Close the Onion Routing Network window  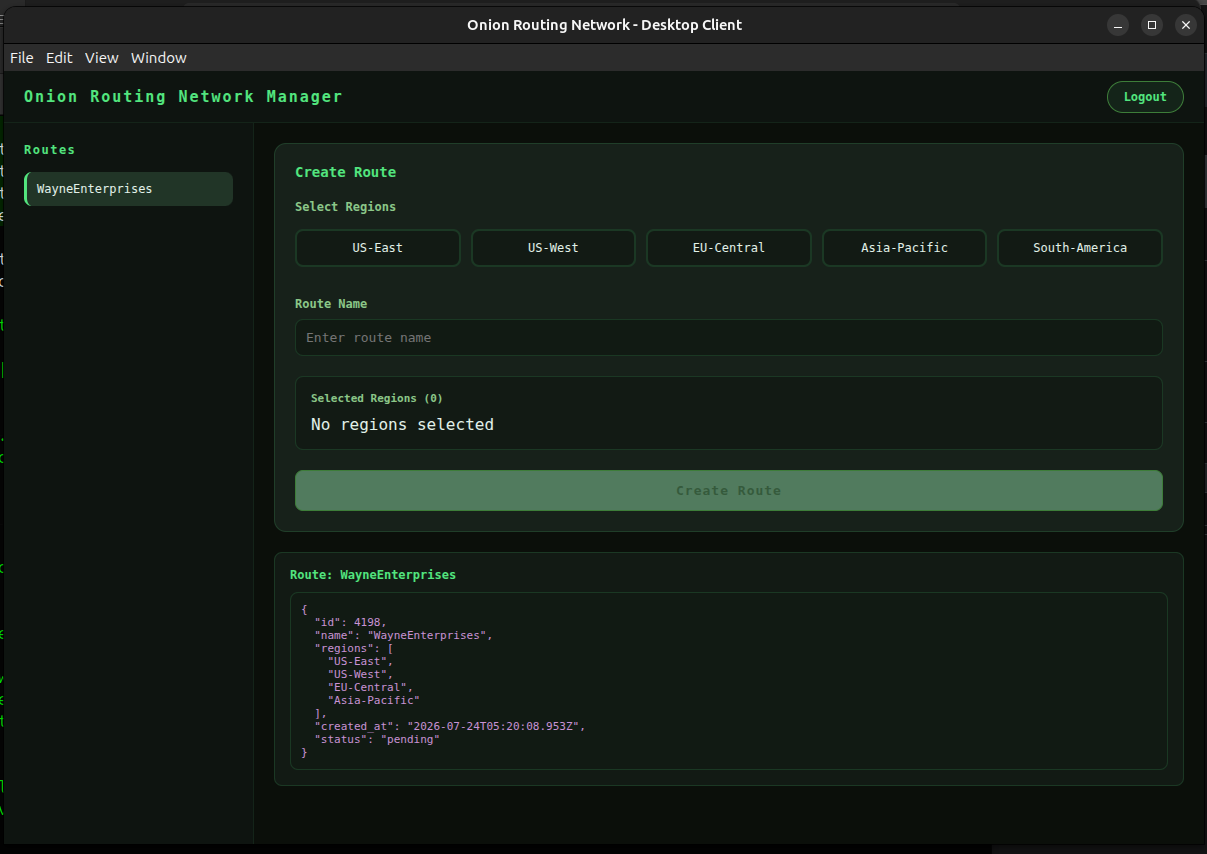tap(1186, 25)
